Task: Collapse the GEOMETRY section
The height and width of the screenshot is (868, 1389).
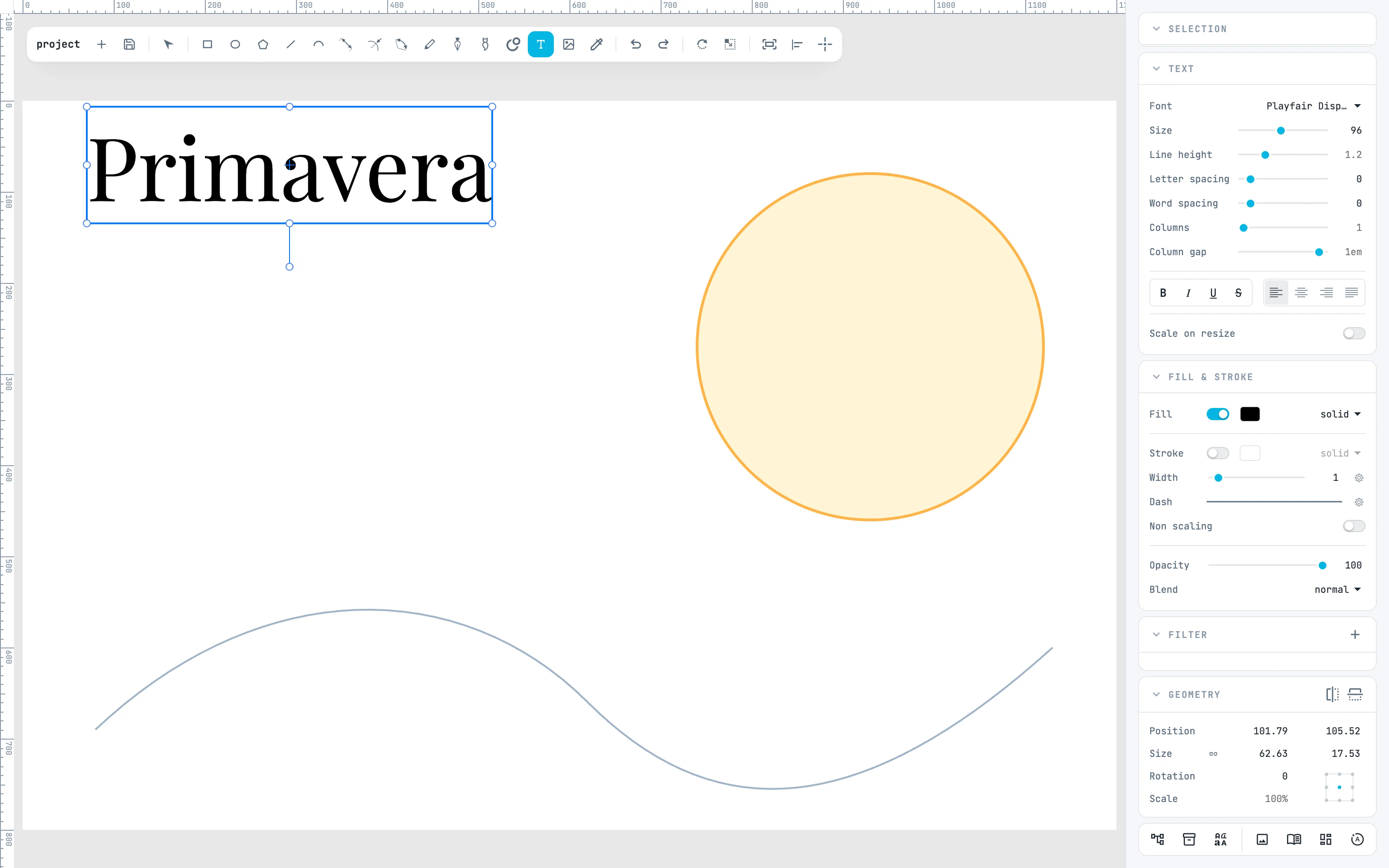Action: coord(1156,695)
